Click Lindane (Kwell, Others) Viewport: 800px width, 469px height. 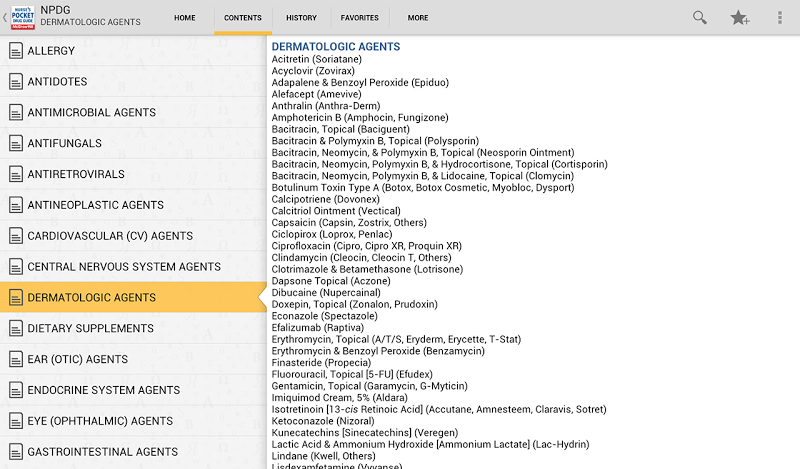[x=323, y=456]
